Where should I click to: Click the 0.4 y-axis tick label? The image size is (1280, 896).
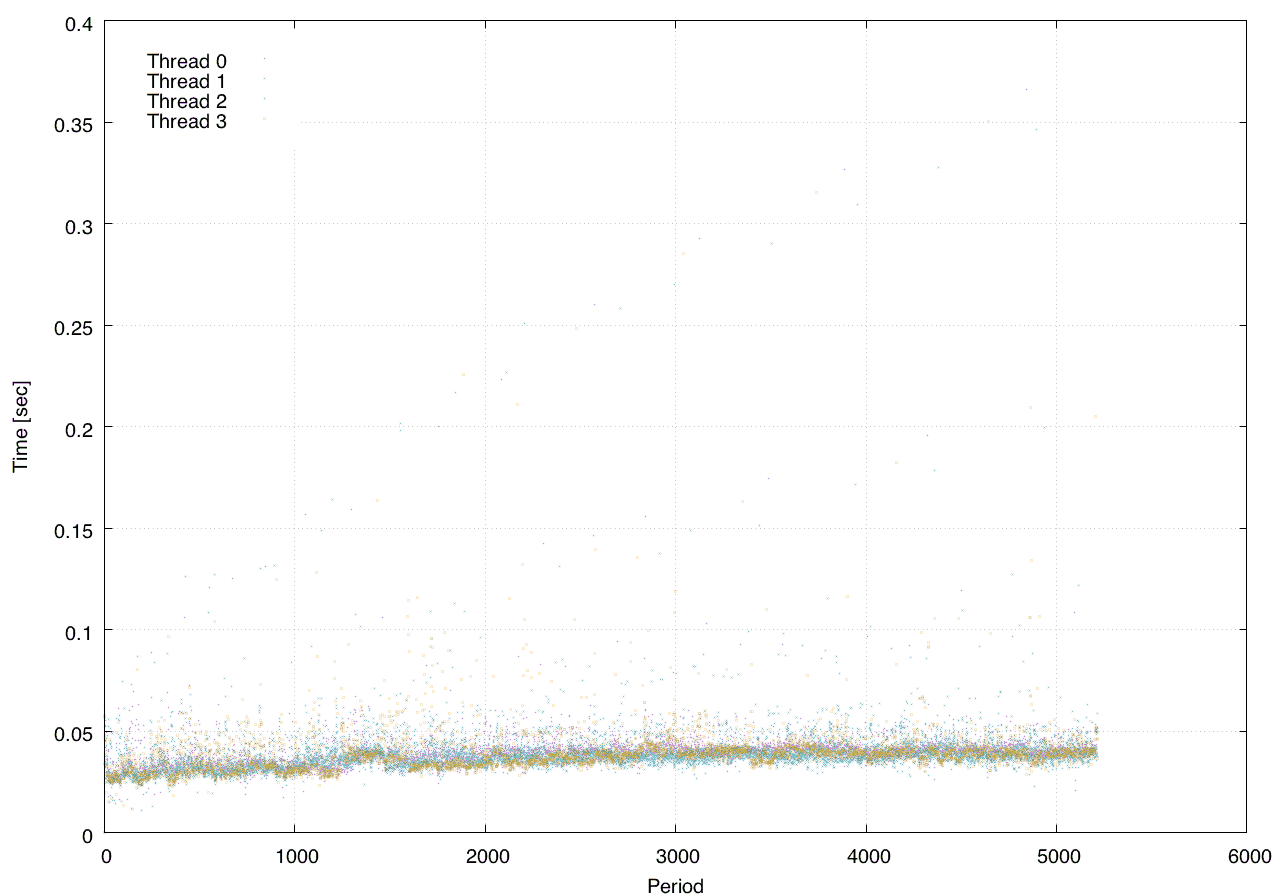coord(77,22)
